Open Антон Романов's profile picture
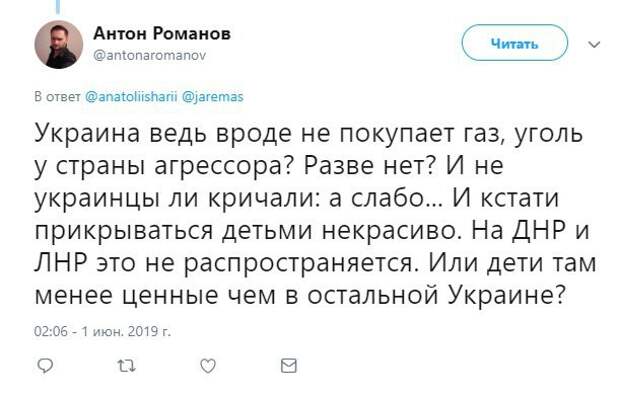 (x=59, y=44)
